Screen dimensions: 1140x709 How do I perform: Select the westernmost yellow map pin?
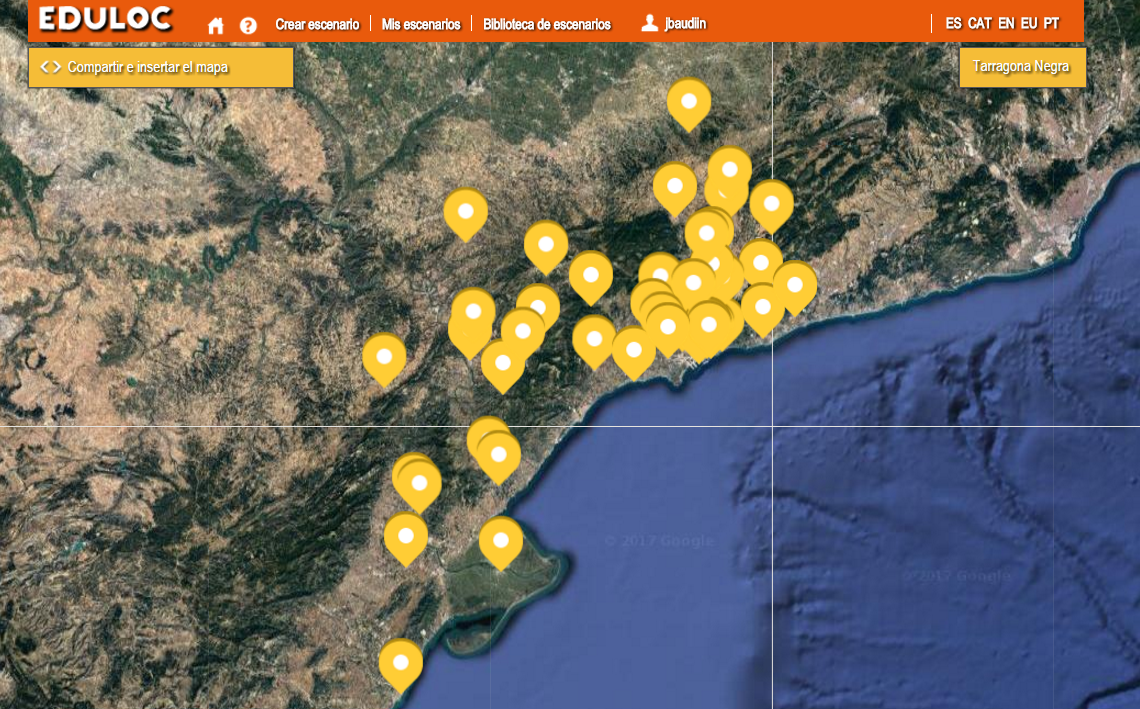coord(384,356)
